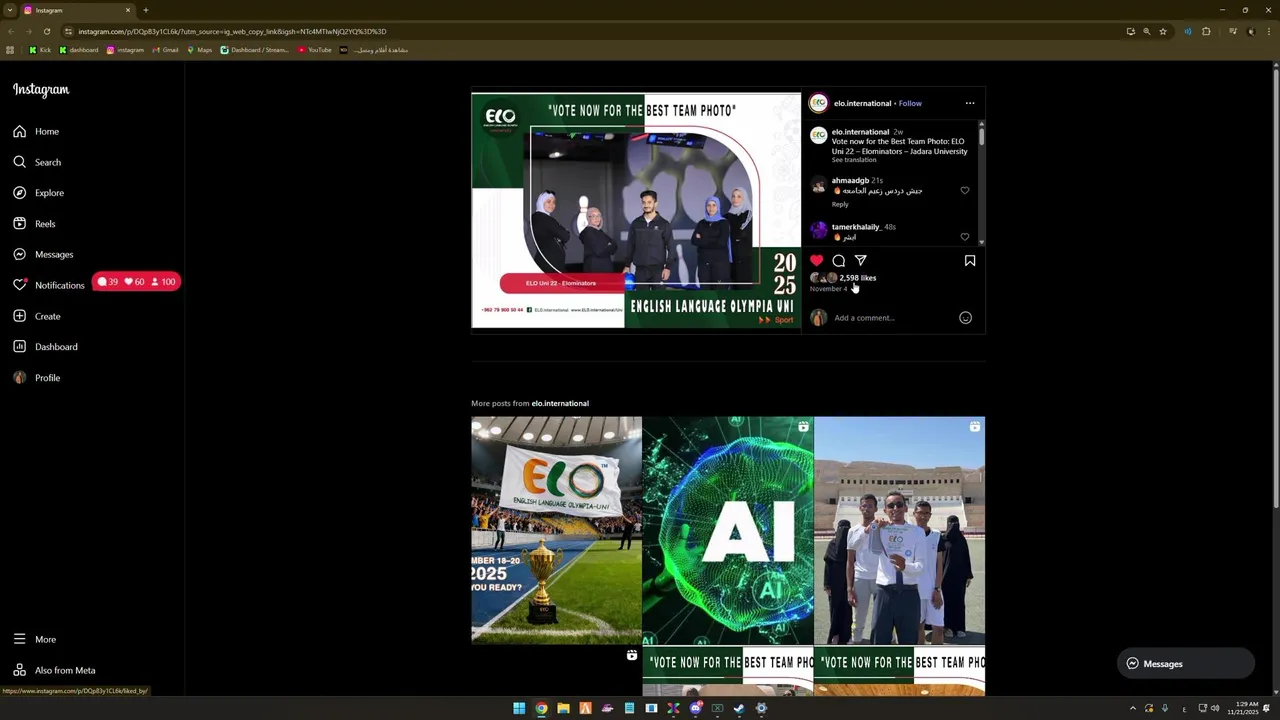Click the Instagram logo wordmark
This screenshot has width=1280, height=720.
(41, 90)
